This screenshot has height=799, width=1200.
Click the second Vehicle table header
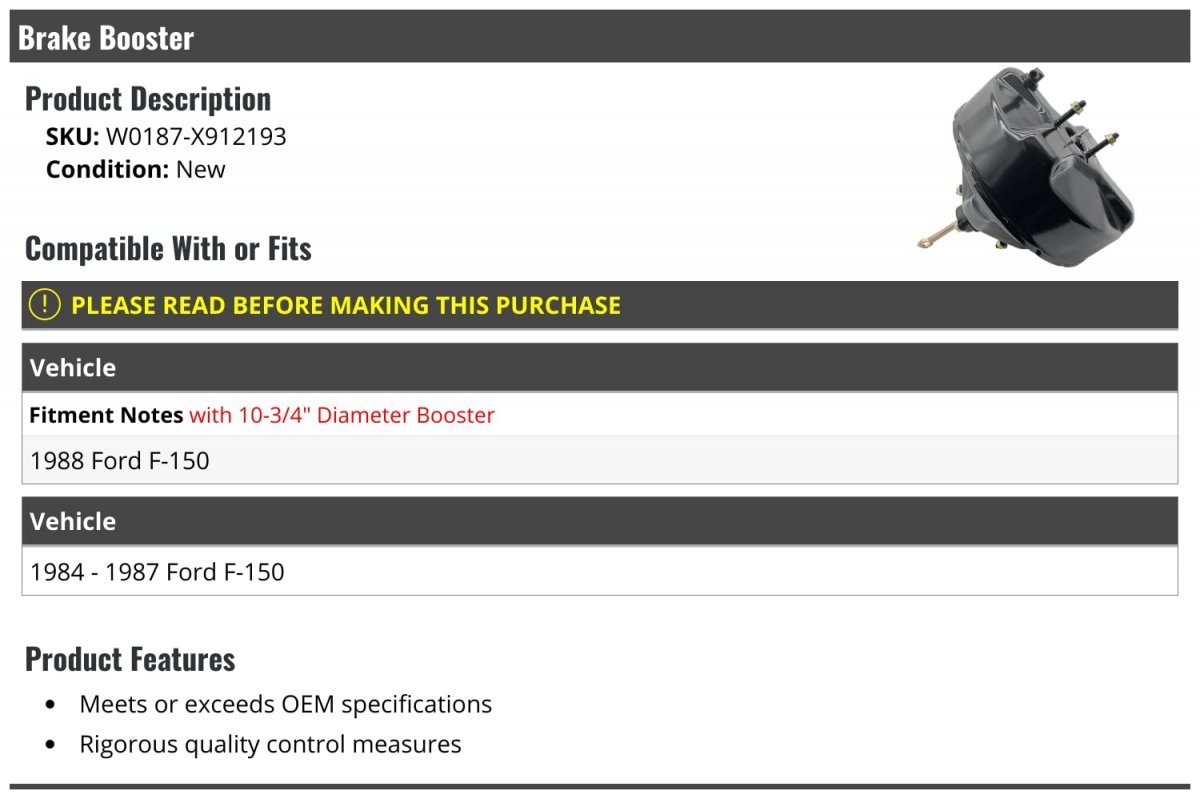pos(600,521)
